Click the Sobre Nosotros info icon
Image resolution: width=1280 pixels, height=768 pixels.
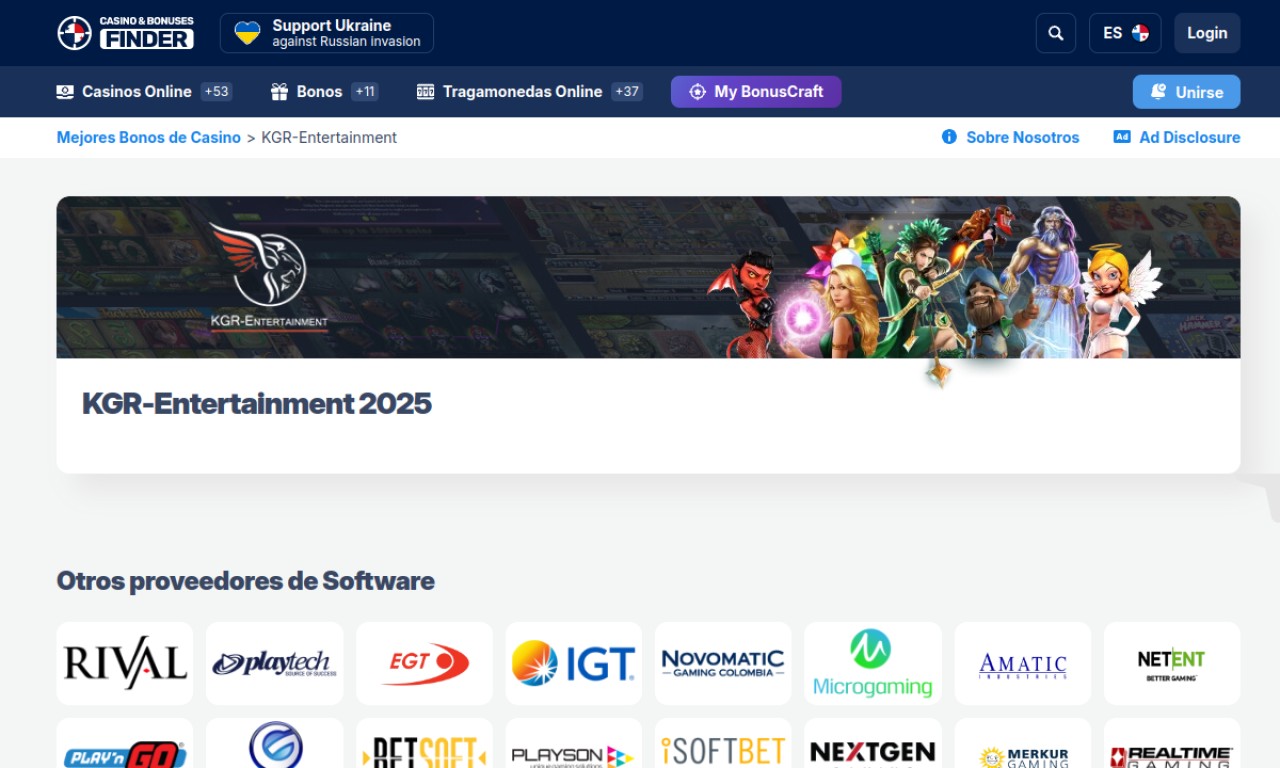coord(949,137)
